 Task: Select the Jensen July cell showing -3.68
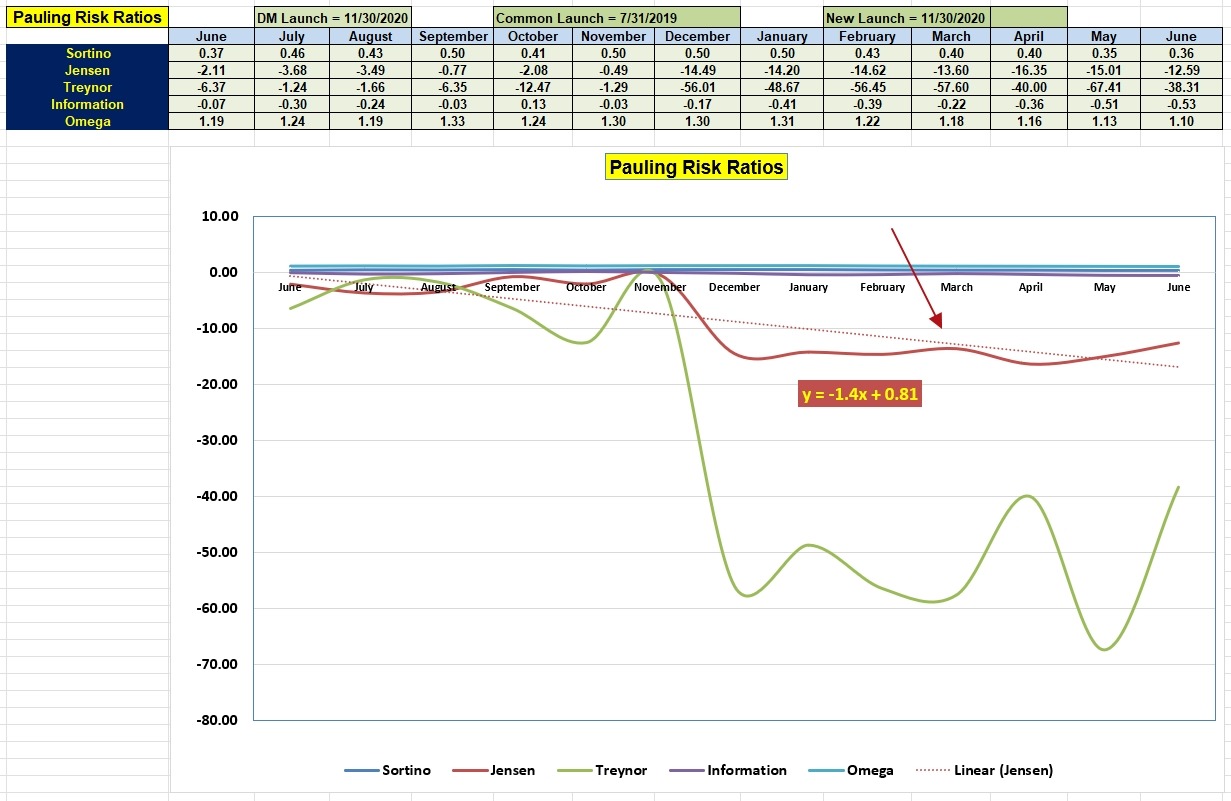tap(292, 70)
